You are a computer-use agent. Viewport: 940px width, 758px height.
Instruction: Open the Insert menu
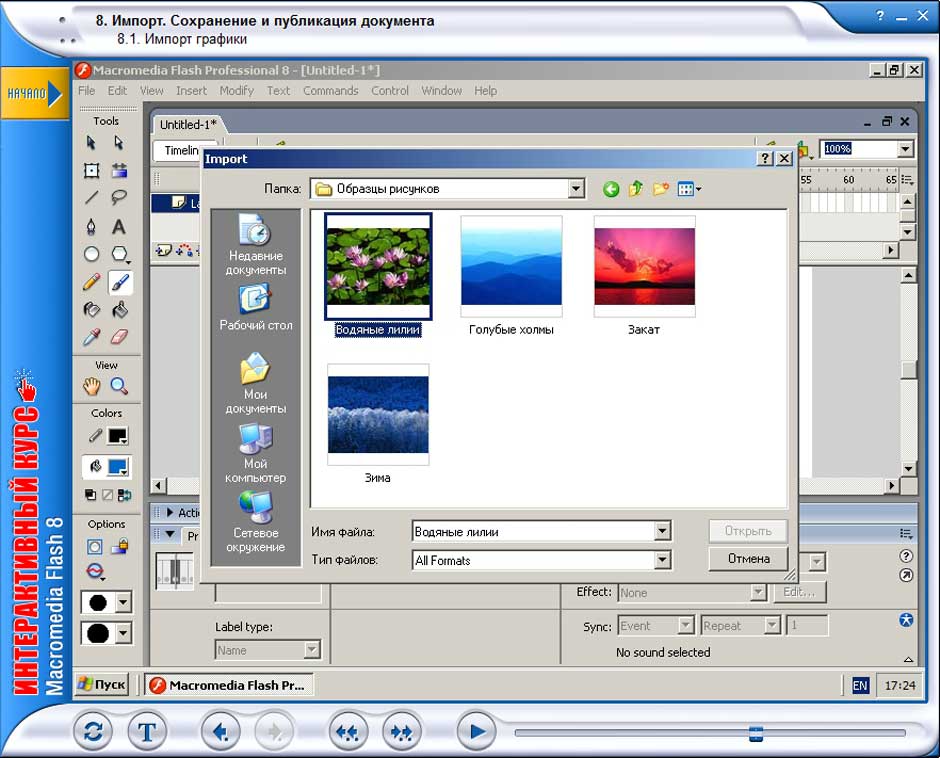(191, 91)
